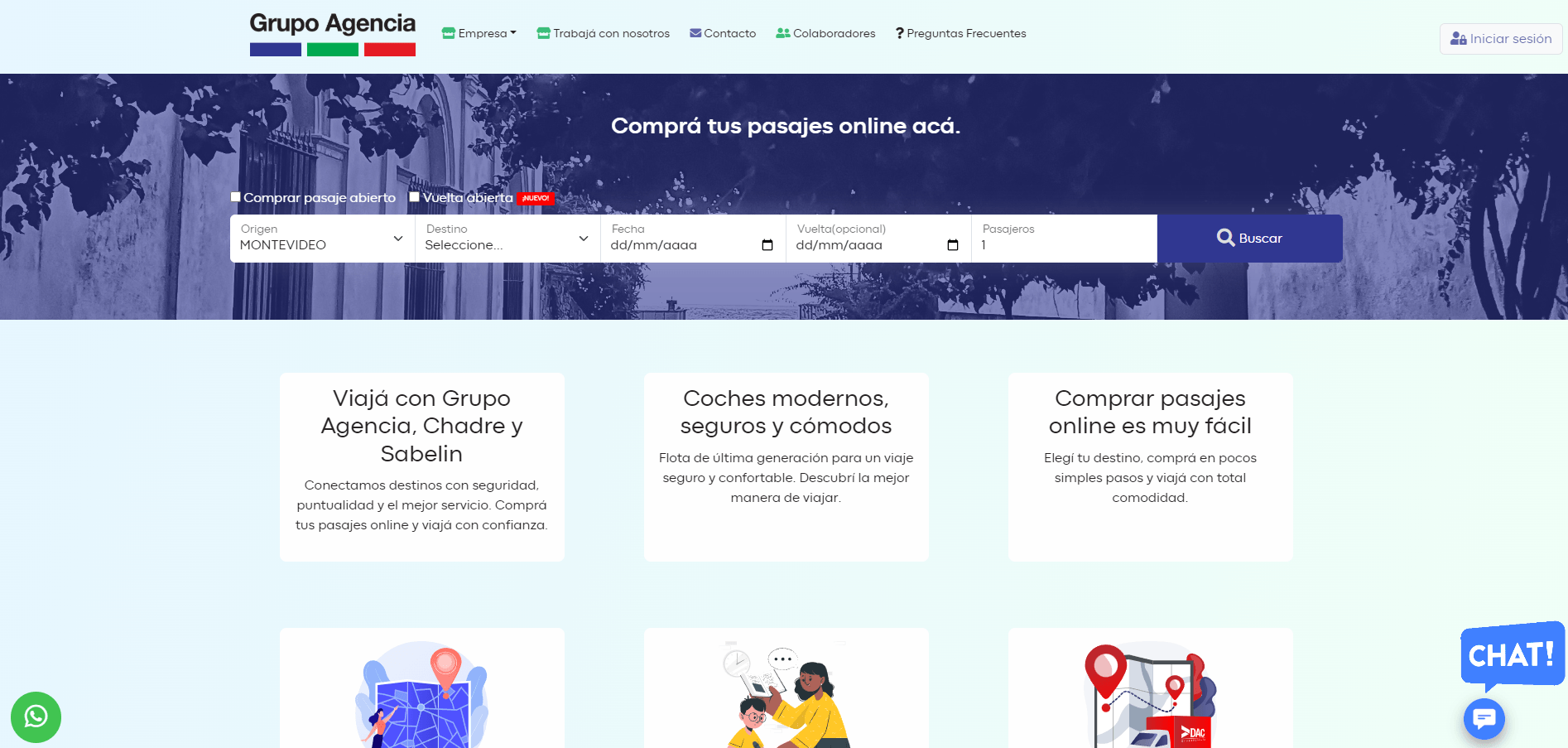This screenshot has width=1568, height=748.
Task: Click the Fecha calendar picker icon
Action: coord(768,245)
